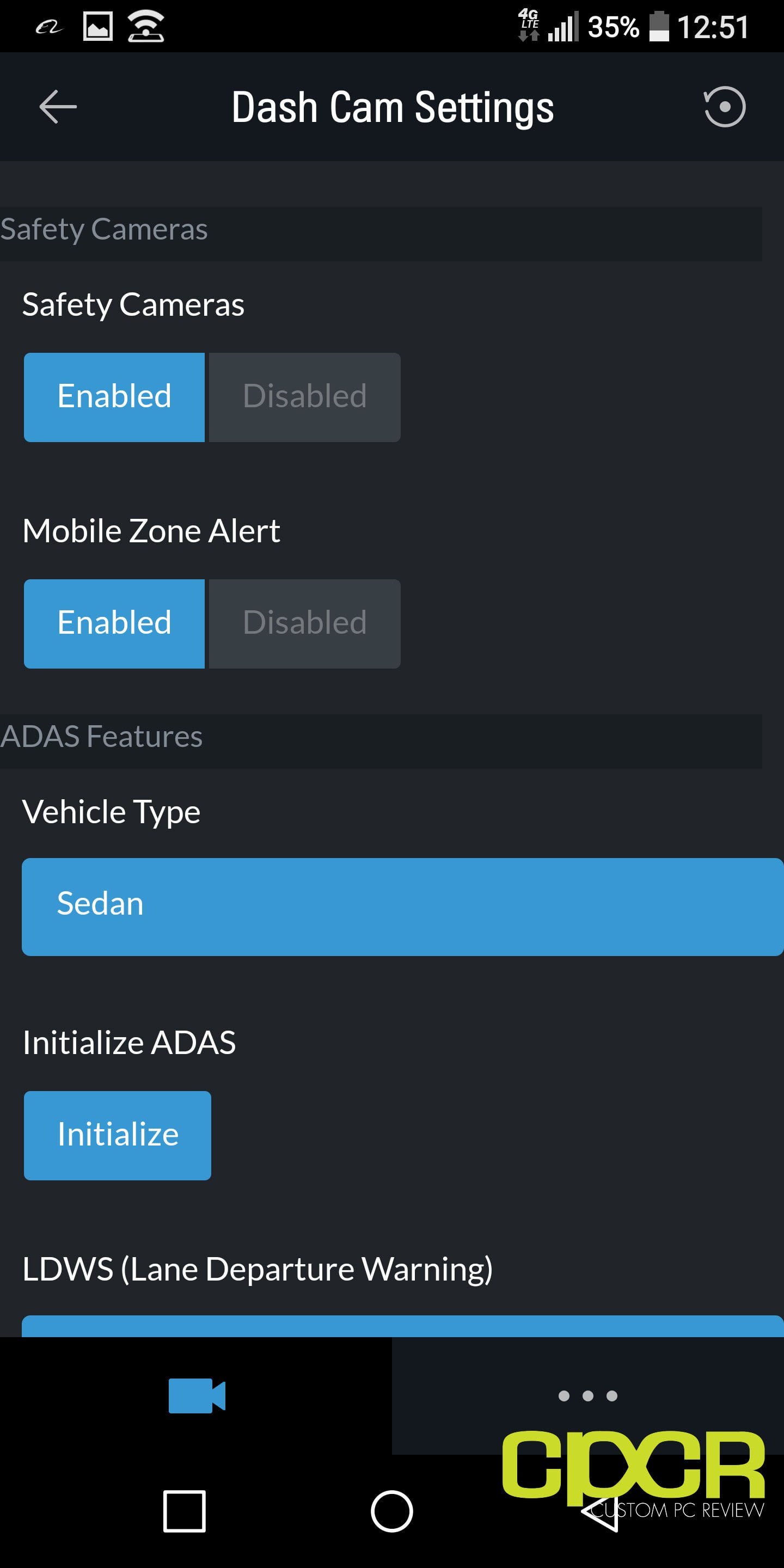Viewport: 784px width, 1568px height.
Task: Open the three-dots more tab
Action: [587, 1396]
